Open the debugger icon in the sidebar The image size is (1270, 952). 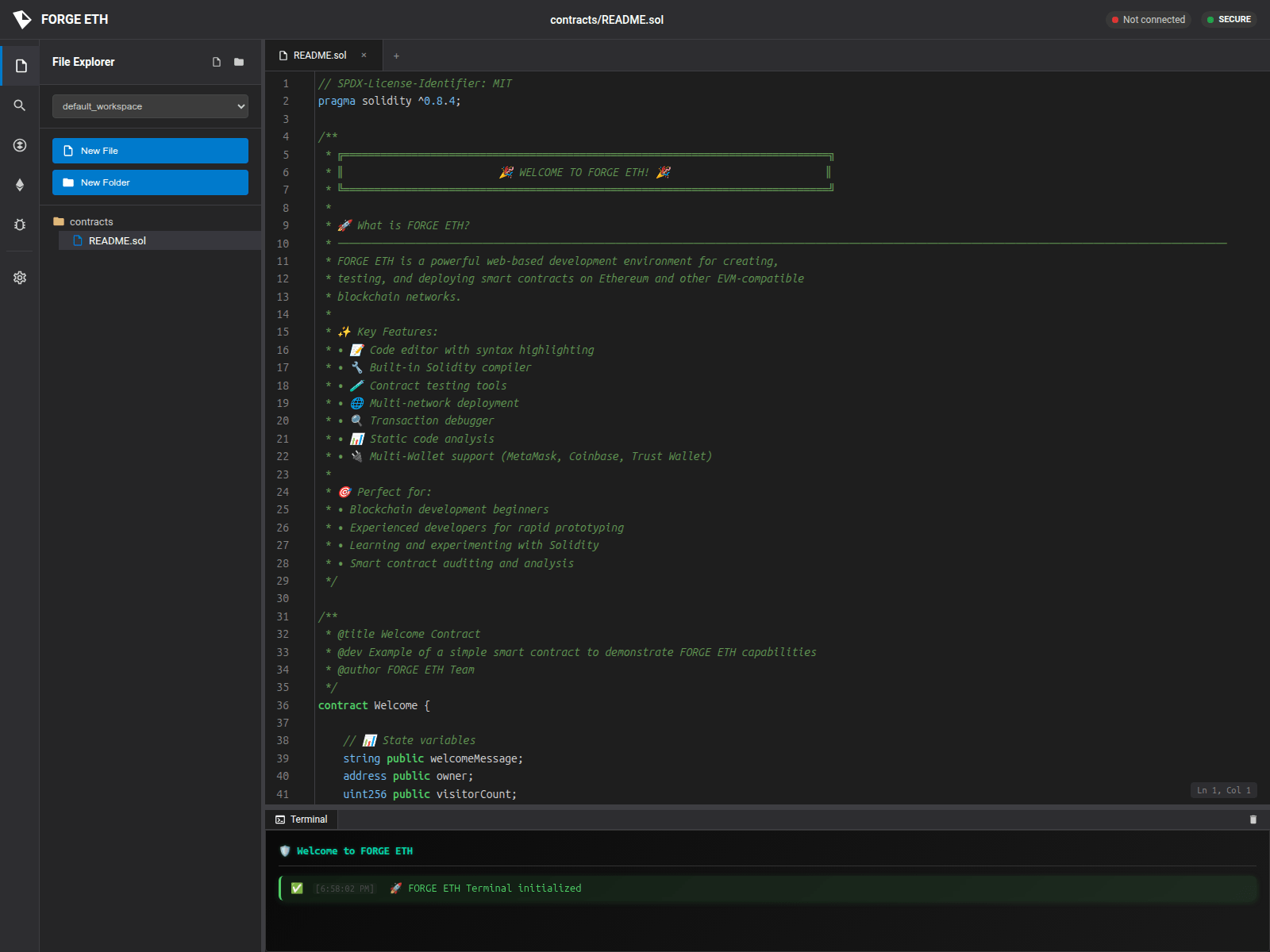point(19,225)
